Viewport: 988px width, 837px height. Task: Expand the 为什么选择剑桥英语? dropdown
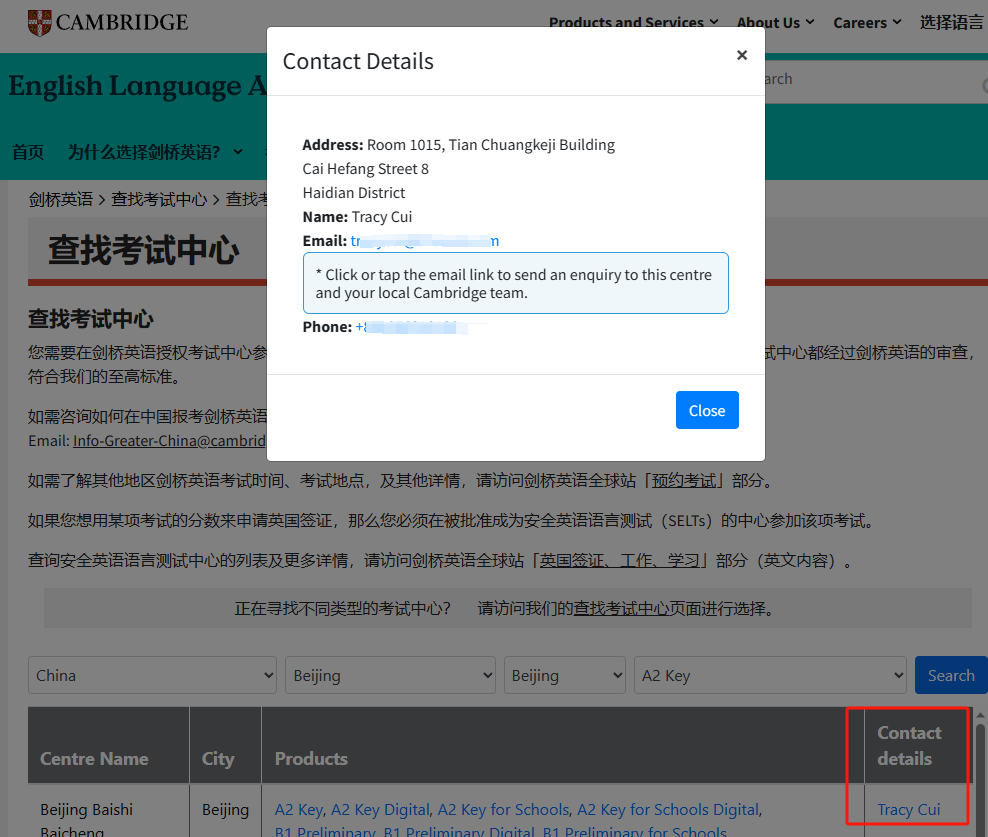coord(148,152)
